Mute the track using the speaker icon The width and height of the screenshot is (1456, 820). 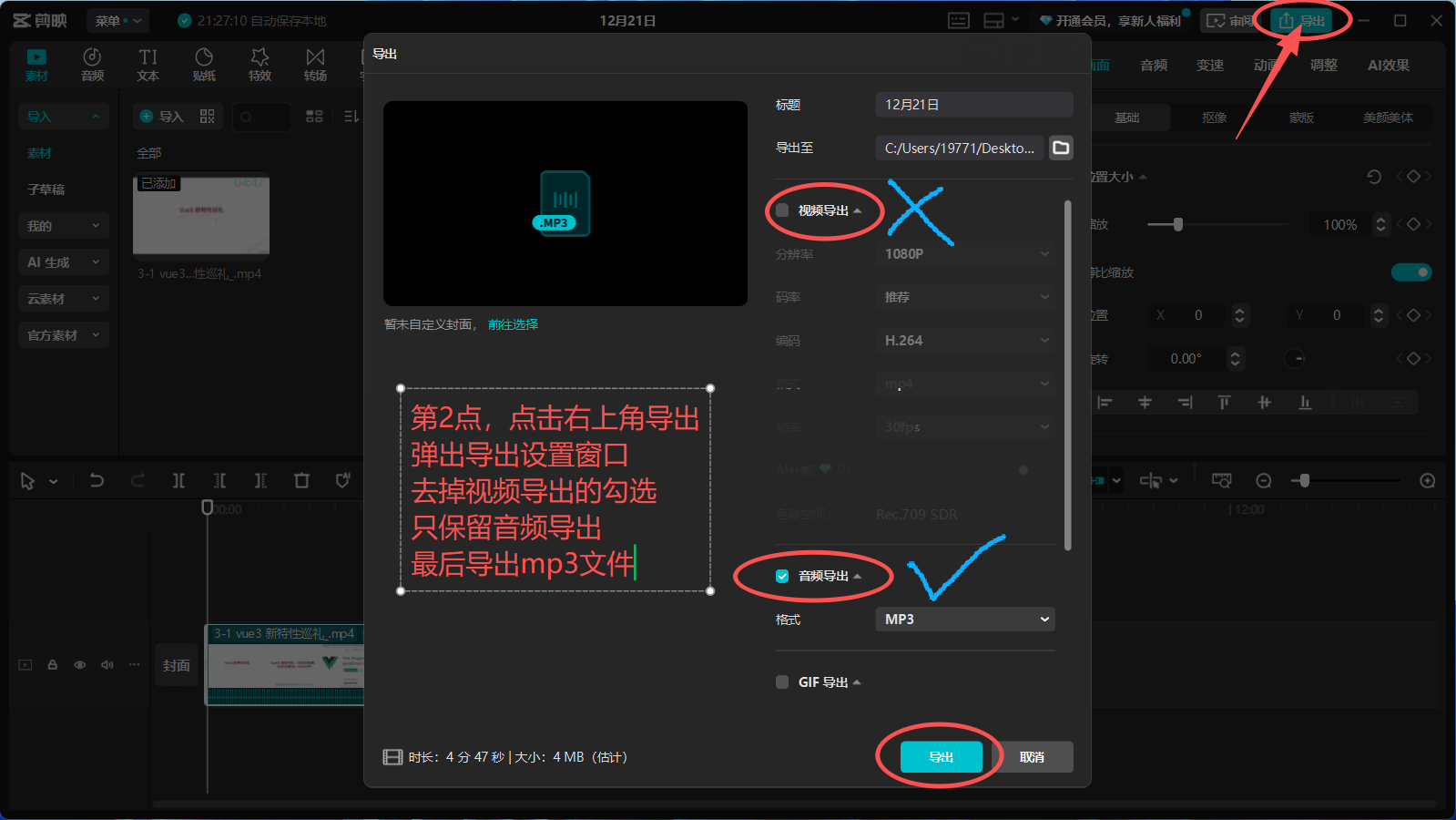tap(107, 665)
